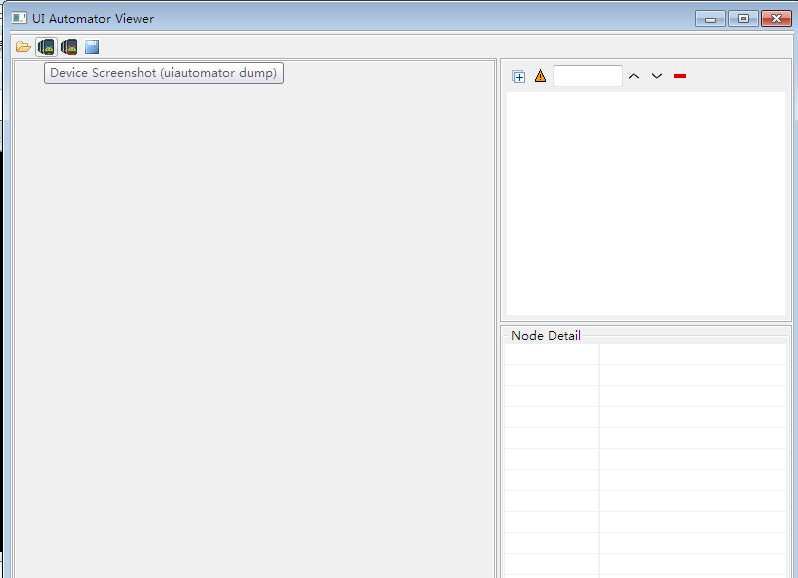Capture Device Screenshot (uiautomator dump)
The height and width of the screenshot is (578, 798).
pos(46,47)
